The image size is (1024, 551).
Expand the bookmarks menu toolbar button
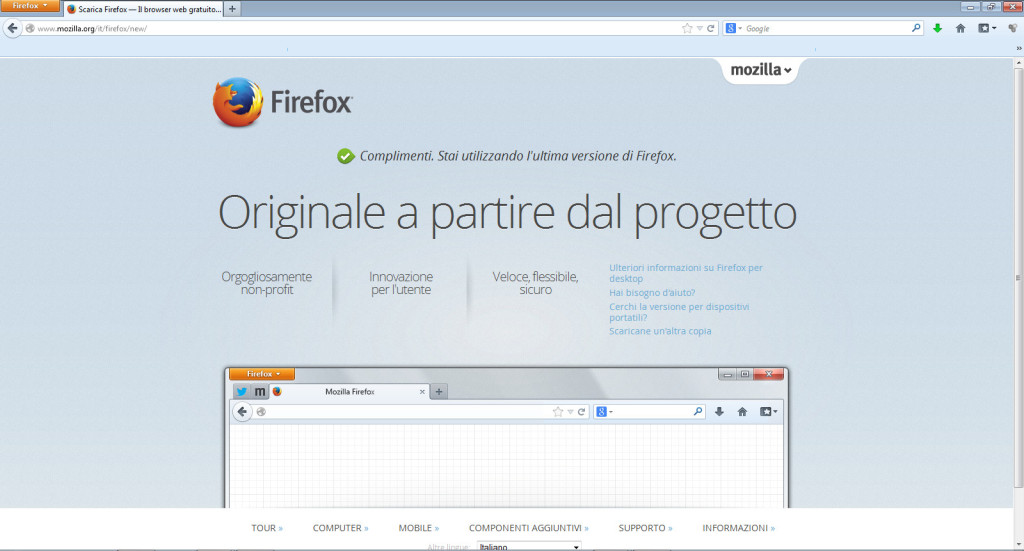[x=986, y=28]
